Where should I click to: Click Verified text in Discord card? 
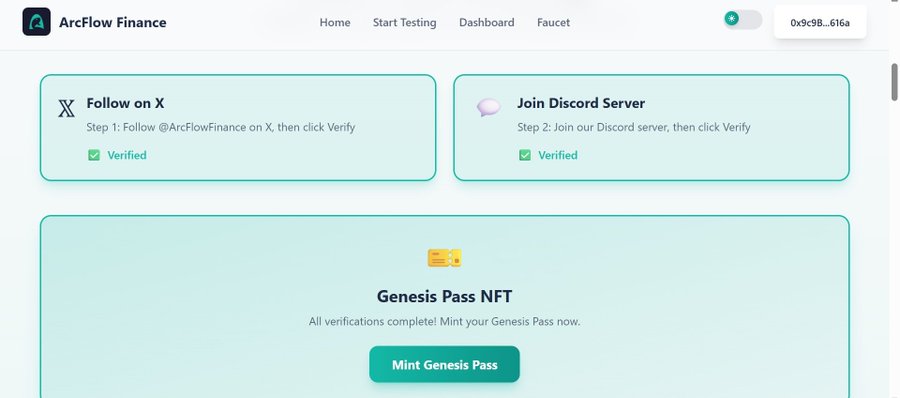[558, 155]
